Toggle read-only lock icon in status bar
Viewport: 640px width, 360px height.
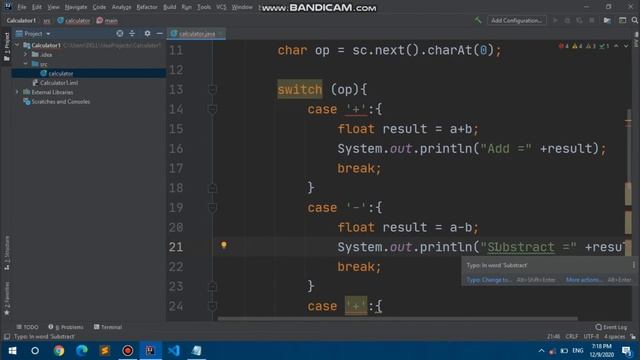pyautogui.click(x=633, y=337)
